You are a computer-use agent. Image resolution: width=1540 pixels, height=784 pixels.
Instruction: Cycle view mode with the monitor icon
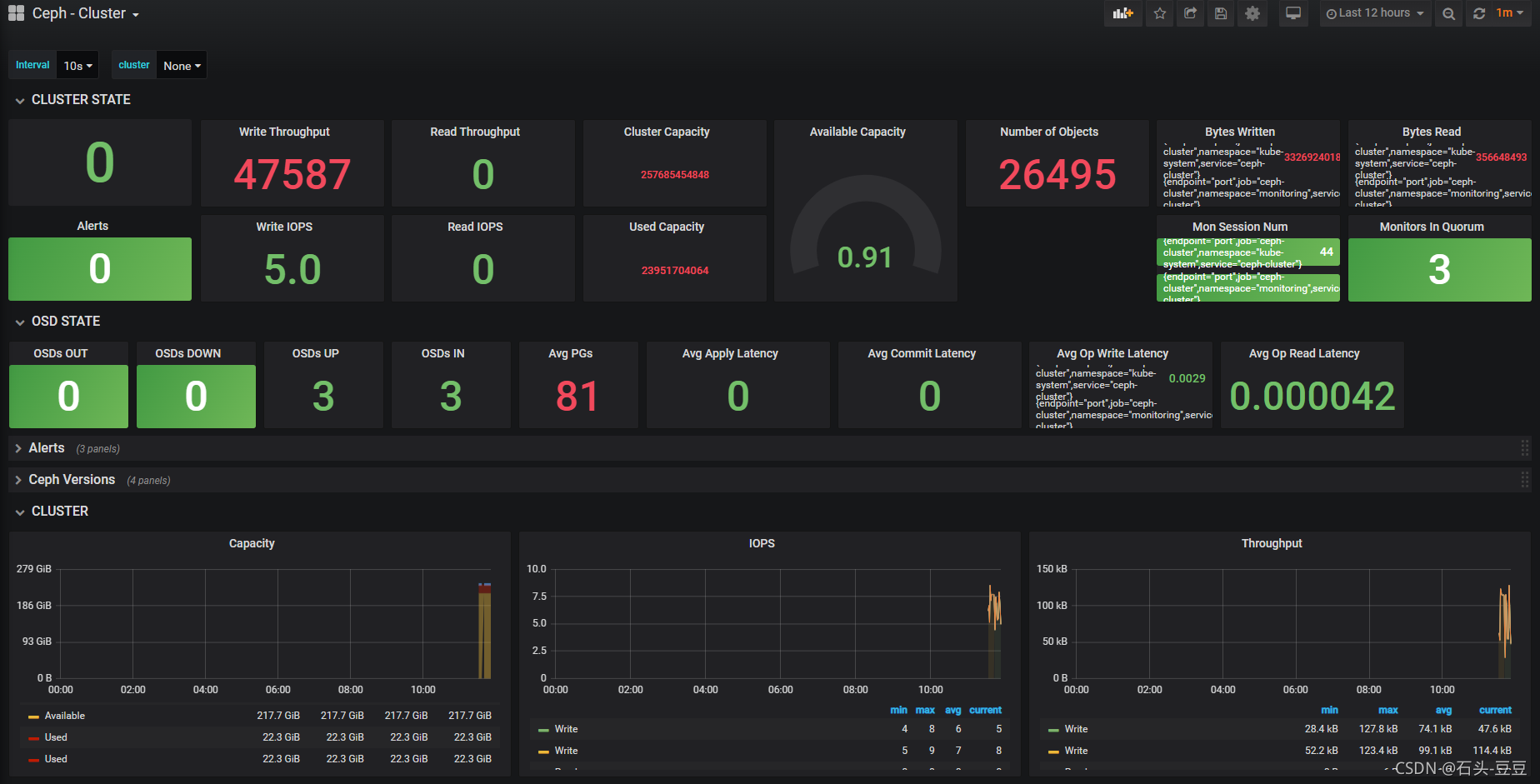tap(1293, 13)
